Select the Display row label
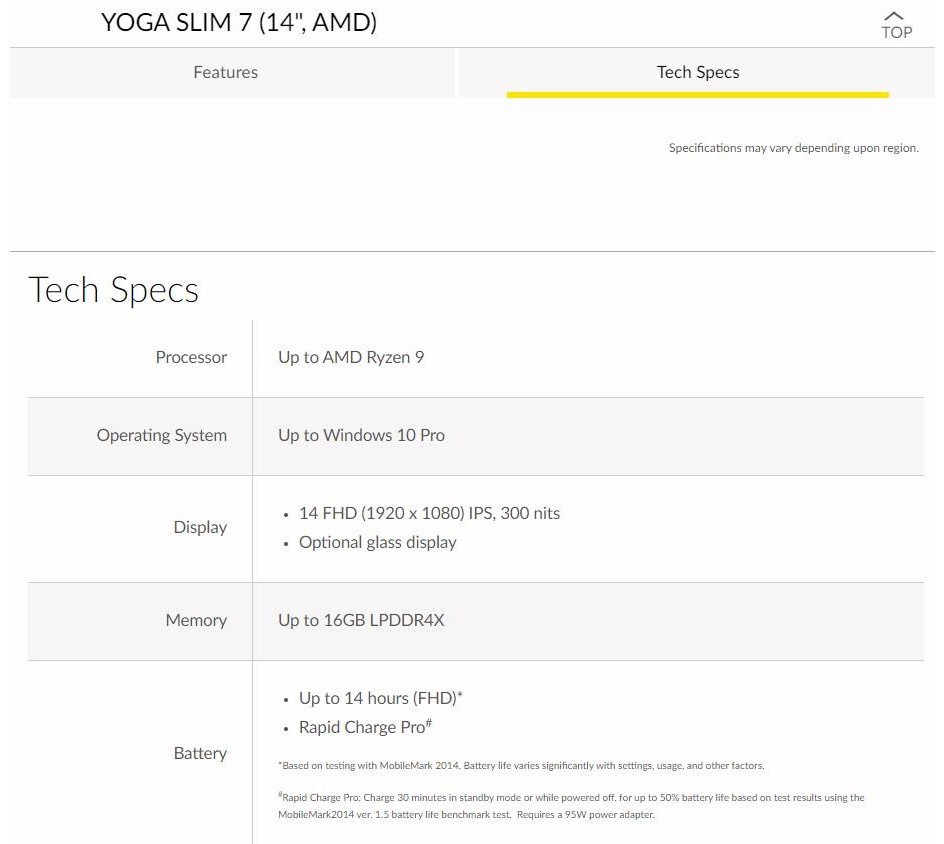This screenshot has height=844, width=944. (x=200, y=527)
